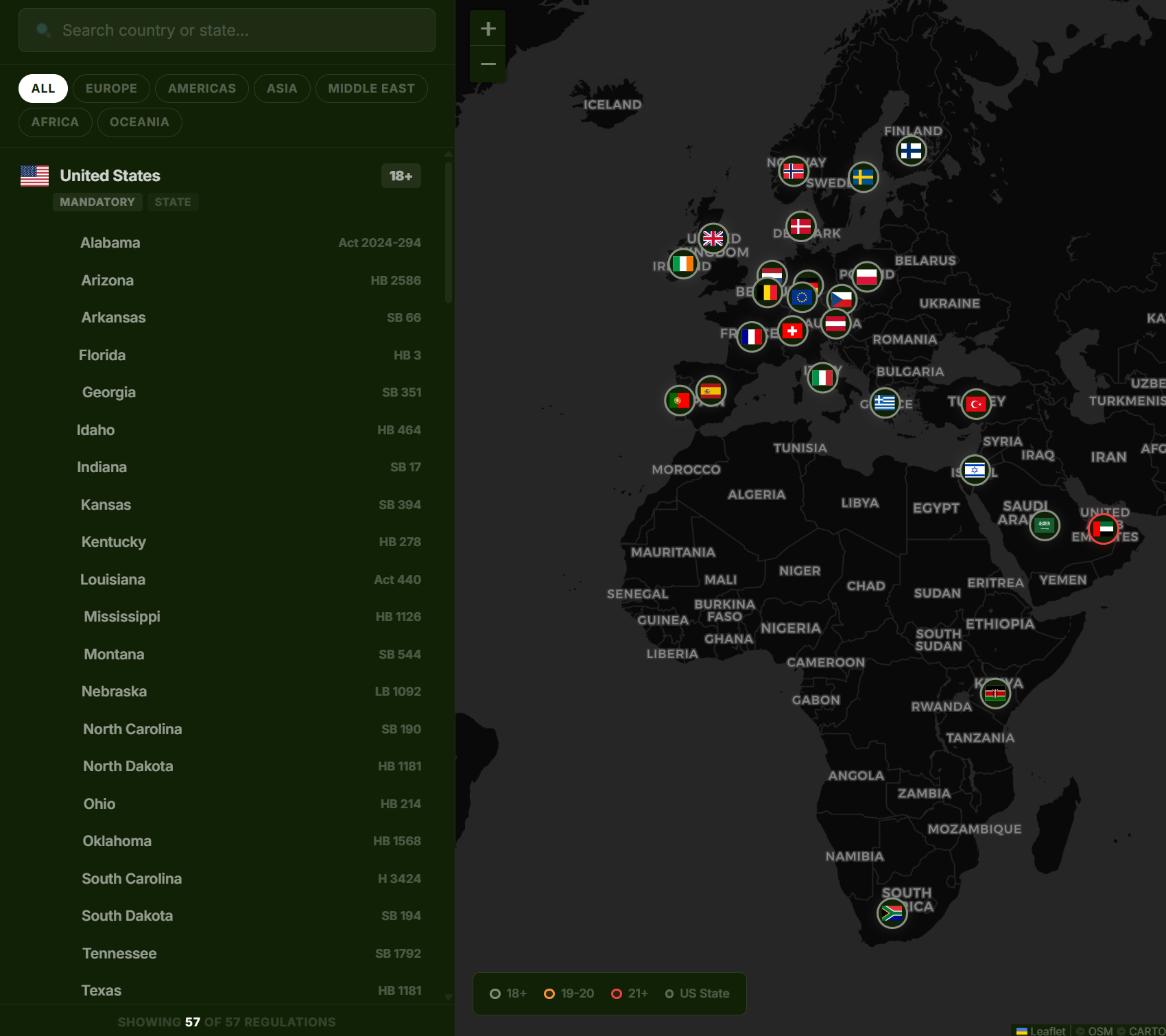Focus the country or state search field
Viewport: 1166px width, 1036px height.
coord(227,30)
